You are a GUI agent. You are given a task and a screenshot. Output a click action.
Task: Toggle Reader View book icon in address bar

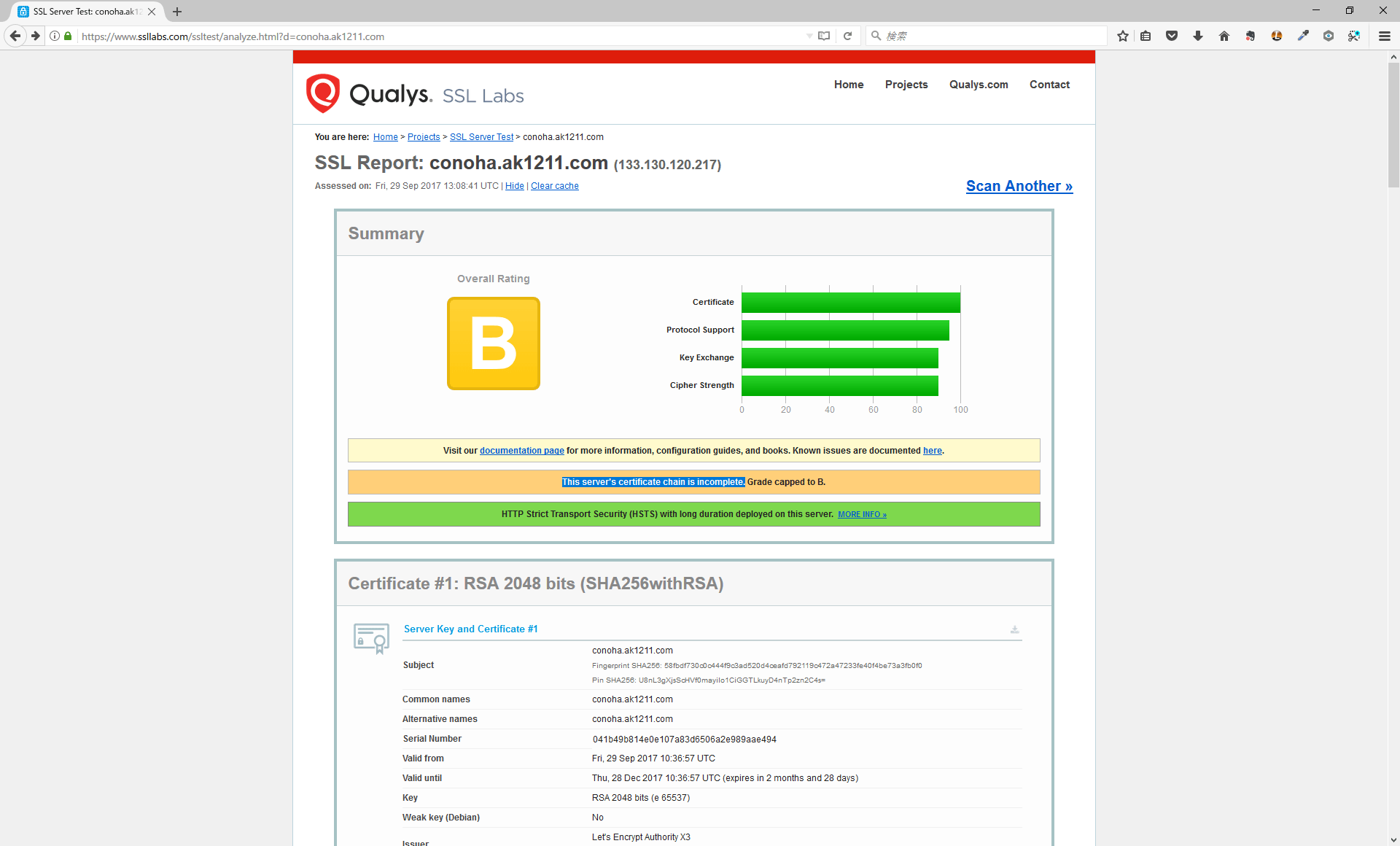pyautogui.click(x=824, y=36)
